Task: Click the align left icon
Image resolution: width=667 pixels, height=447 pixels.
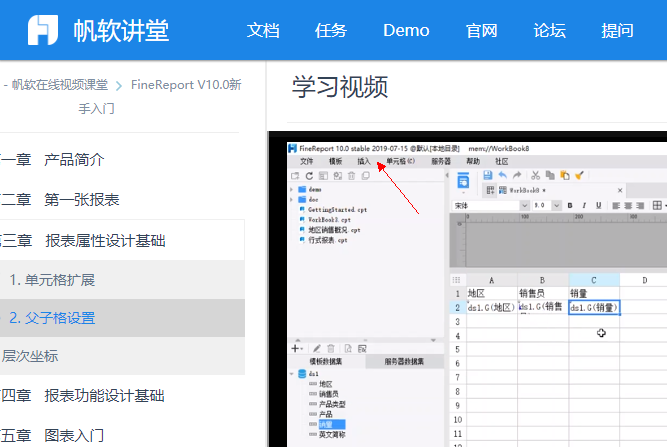Action: (616, 205)
